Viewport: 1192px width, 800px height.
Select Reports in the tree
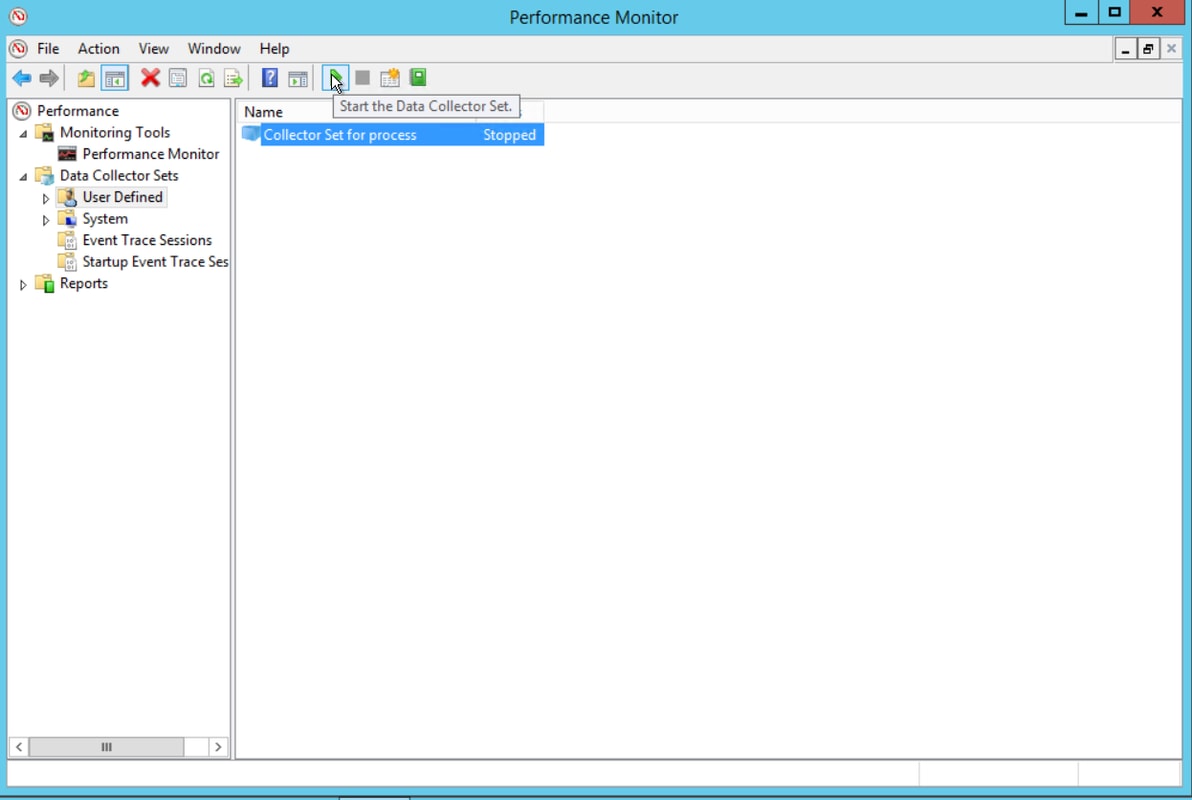click(x=84, y=284)
